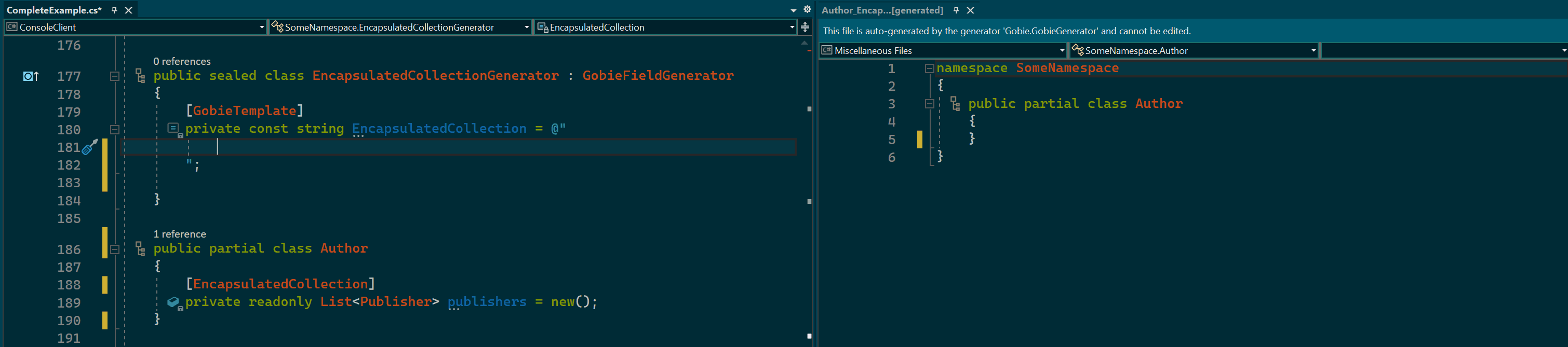Screen dimensions: 1568x347
Task: Pin the CompleteExample.cs tab
Action: click(x=114, y=10)
